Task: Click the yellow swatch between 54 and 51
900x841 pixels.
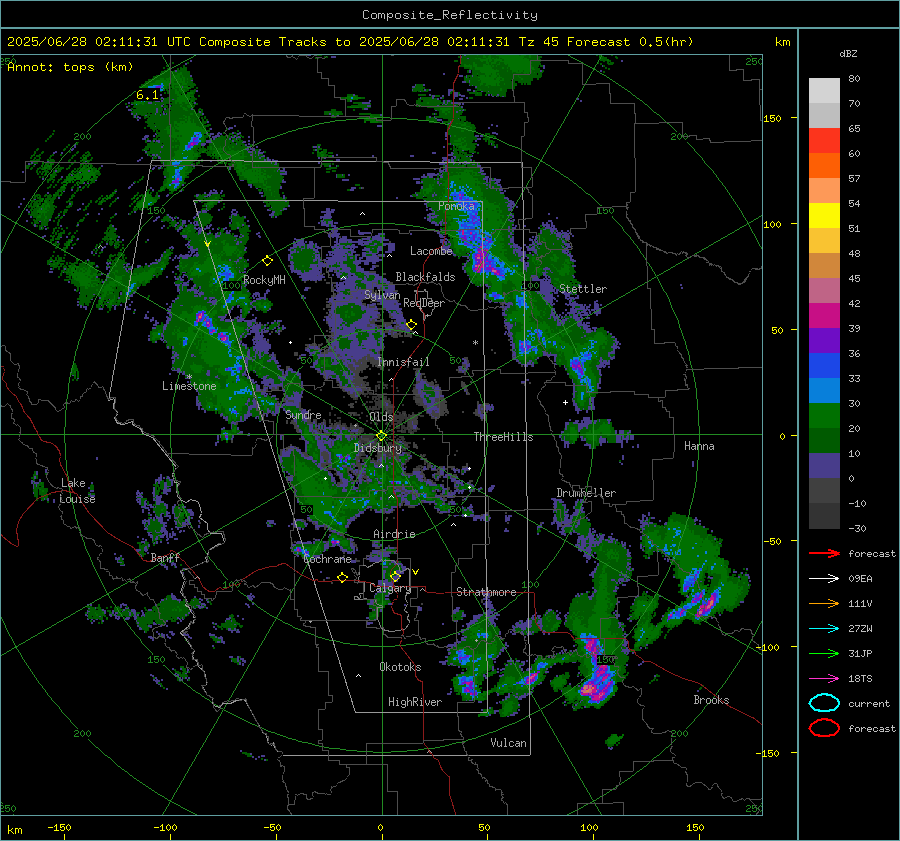Action: pyautogui.click(x=824, y=216)
